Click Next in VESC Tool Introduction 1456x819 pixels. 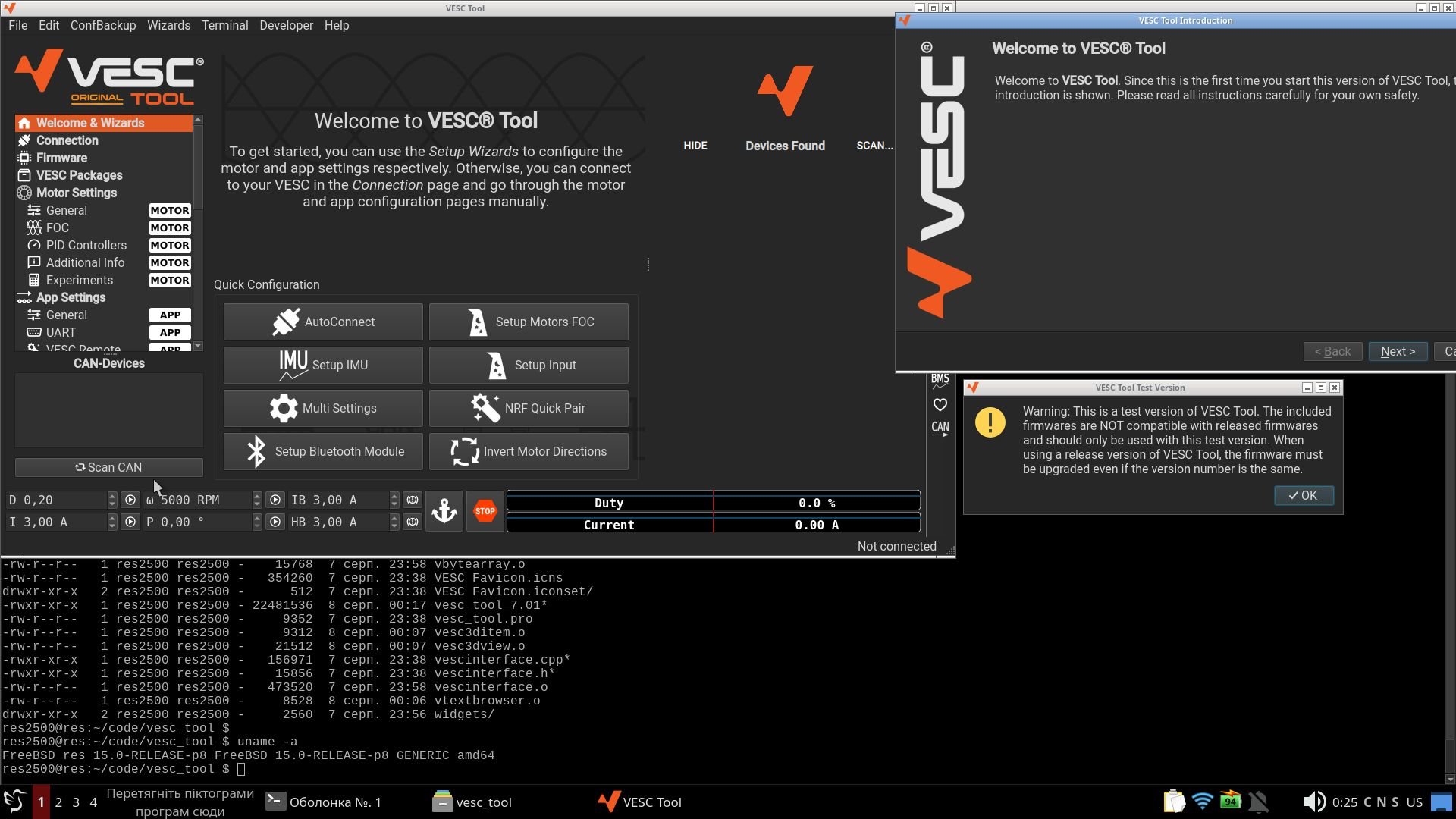pos(1398,352)
